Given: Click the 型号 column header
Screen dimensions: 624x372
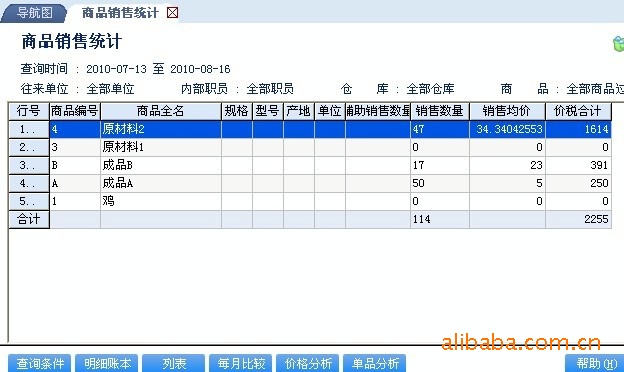Looking at the screenshot, I should [268, 111].
